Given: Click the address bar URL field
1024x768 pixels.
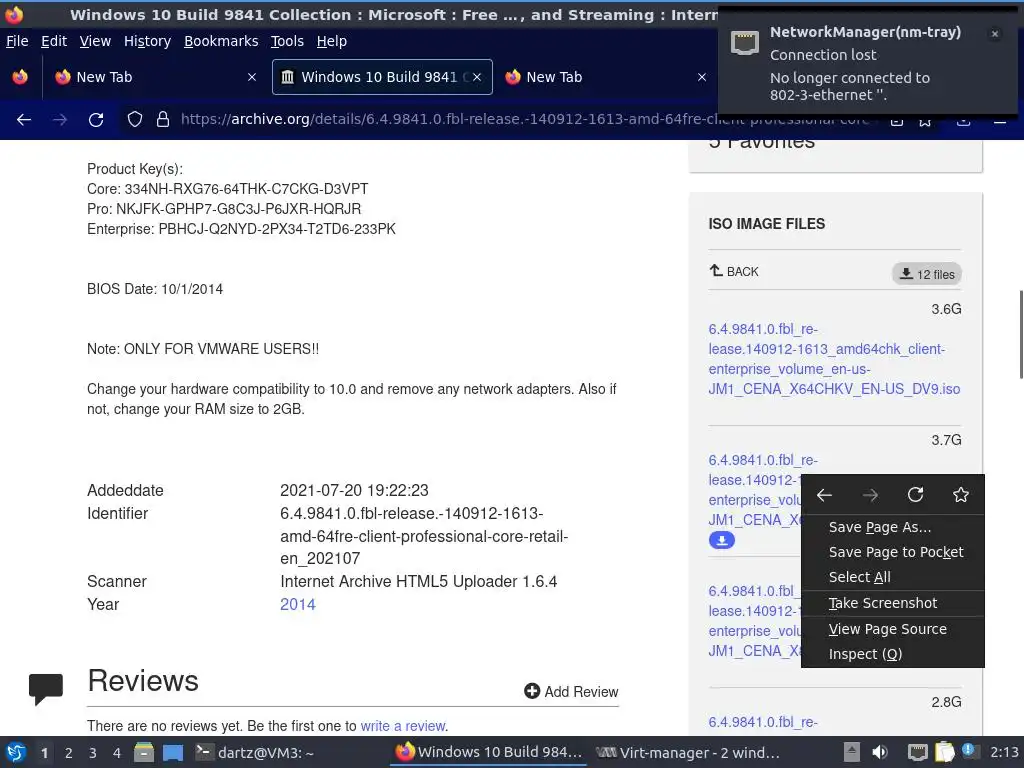Looking at the screenshot, I should click(522, 119).
